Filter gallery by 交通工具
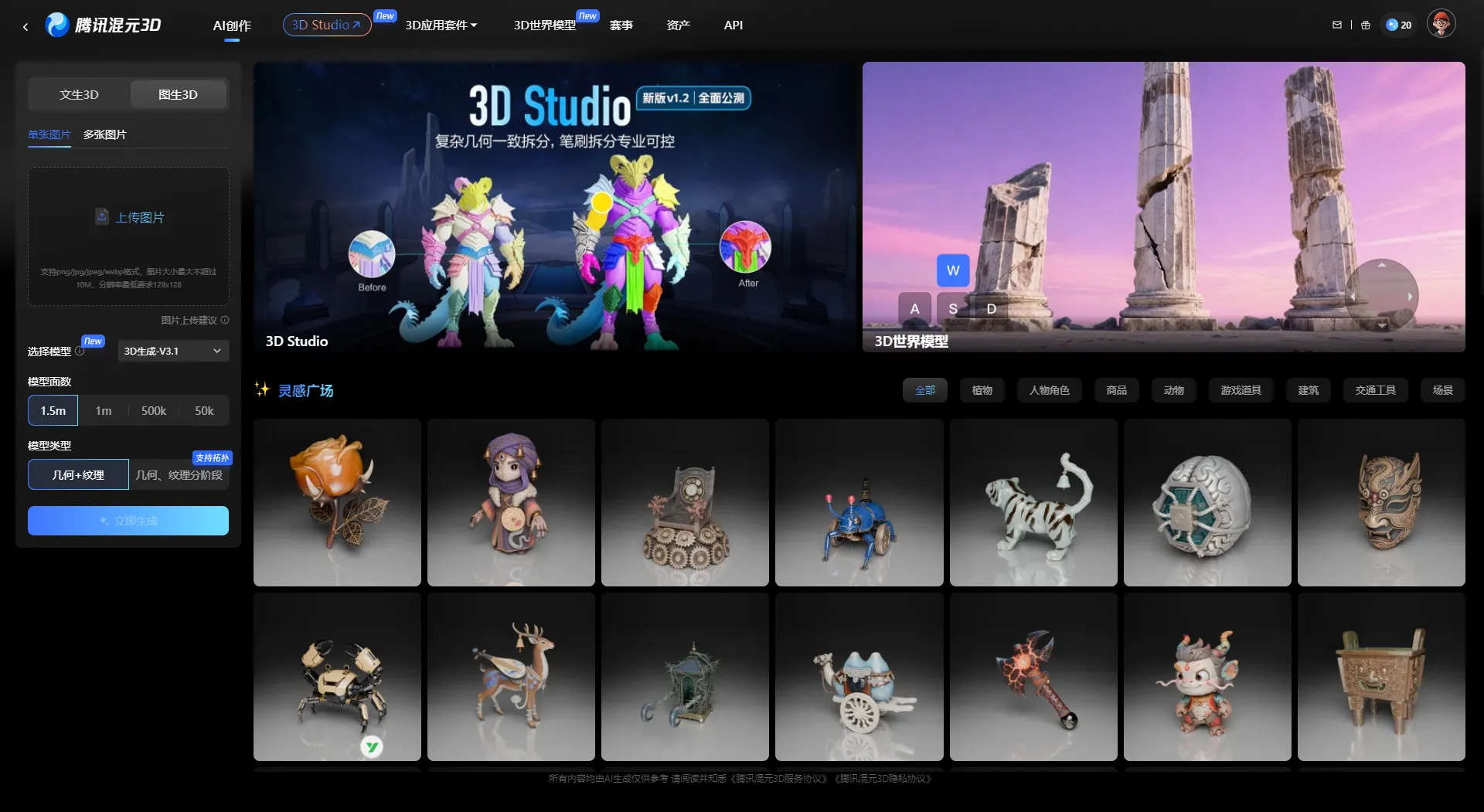This screenshot has height=812, width=1484. point(1376,390)
